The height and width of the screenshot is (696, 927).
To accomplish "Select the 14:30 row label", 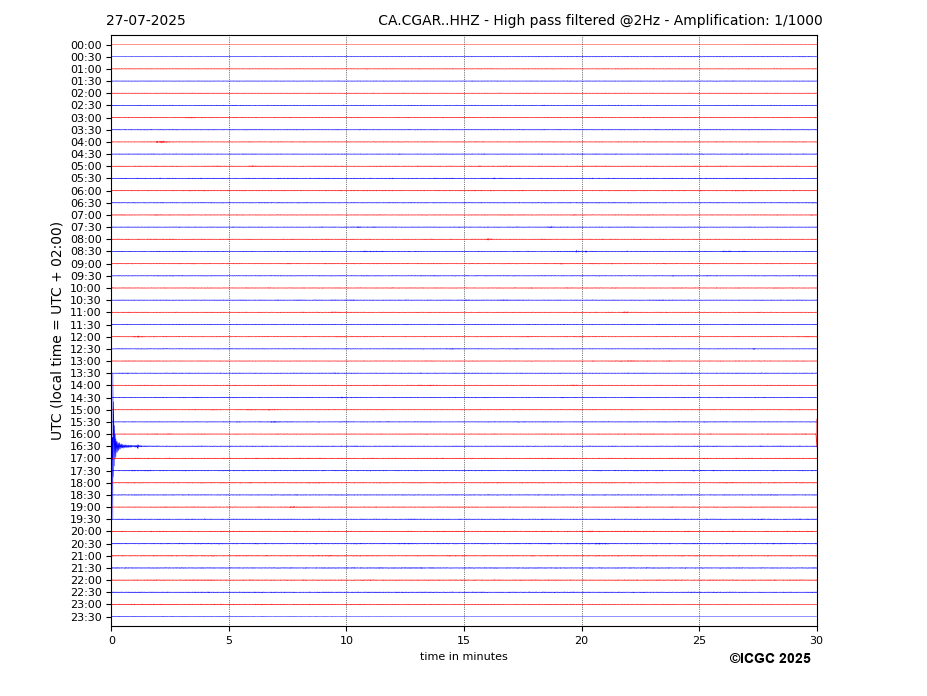I will tap(86, 398).
